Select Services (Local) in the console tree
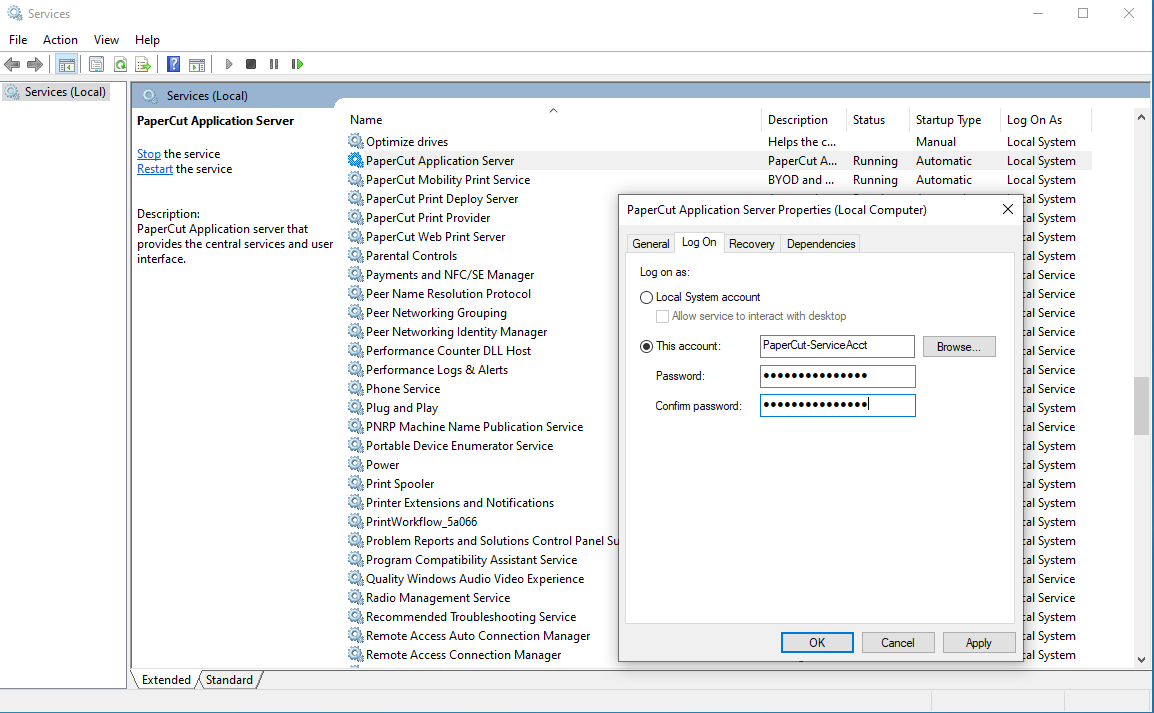The width and height of the screenshot is (1154, 713). 56,92
